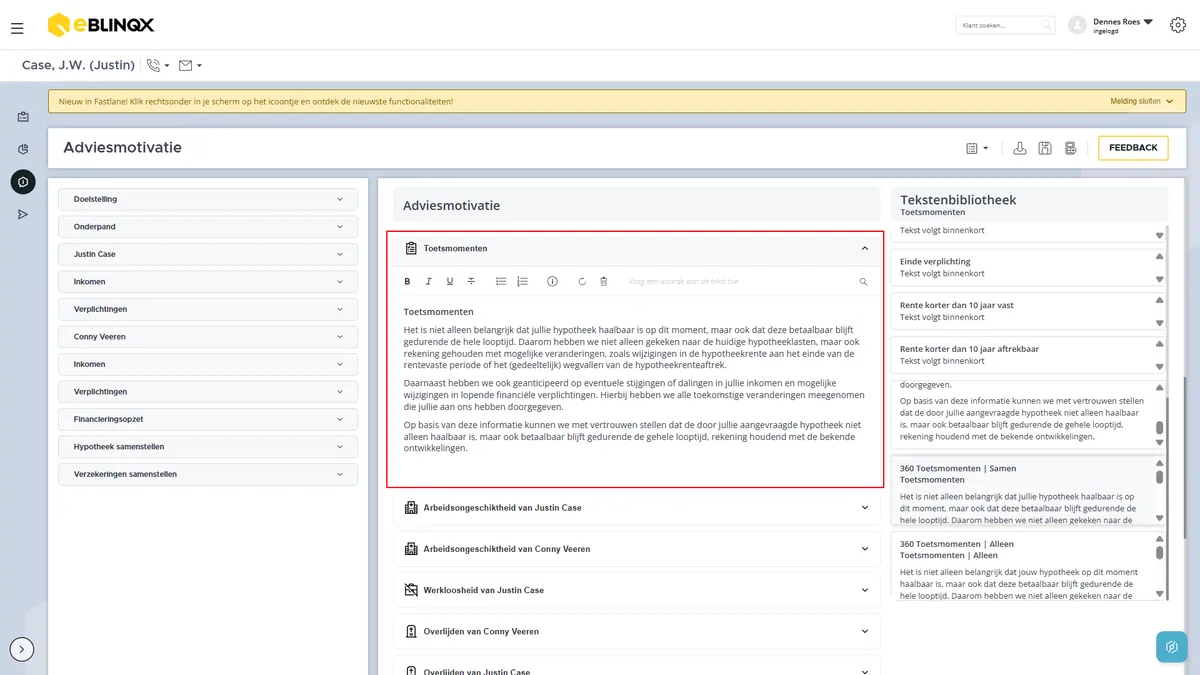Click the search magnifier in the editor toolbar
This screenshot has height=675, width=1200.
[863, 282]
